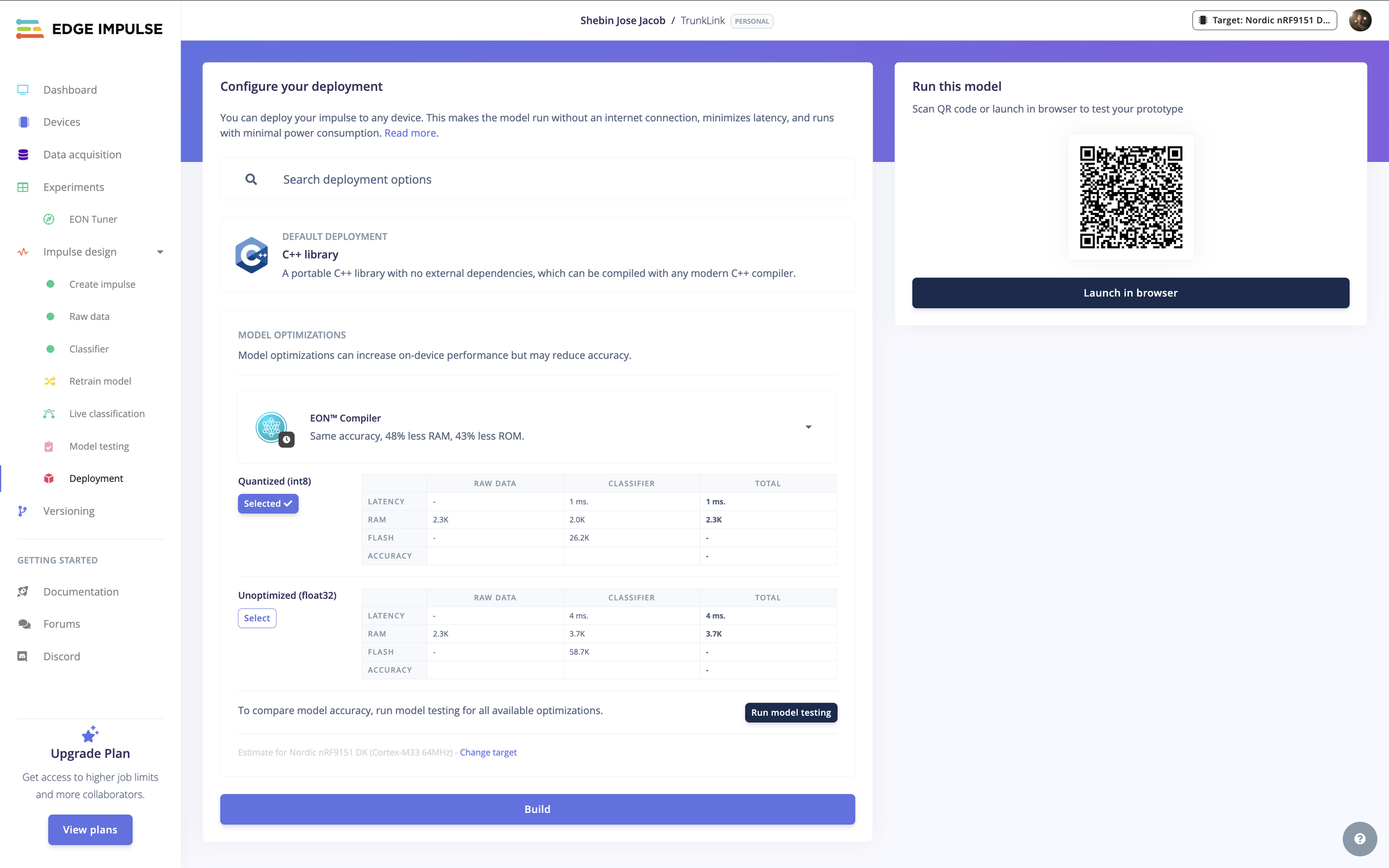Screen dimensions: 1389x868
Task: Click the Retrain model shuffle icon
Action: [50, 381]
